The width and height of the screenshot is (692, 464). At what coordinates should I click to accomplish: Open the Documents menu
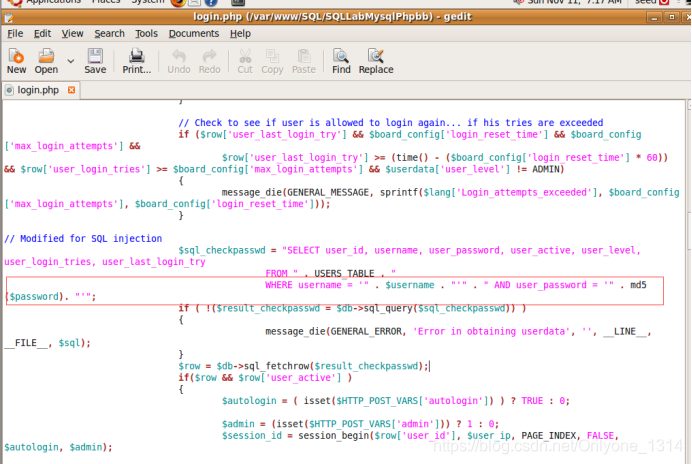tap(194, 34)
